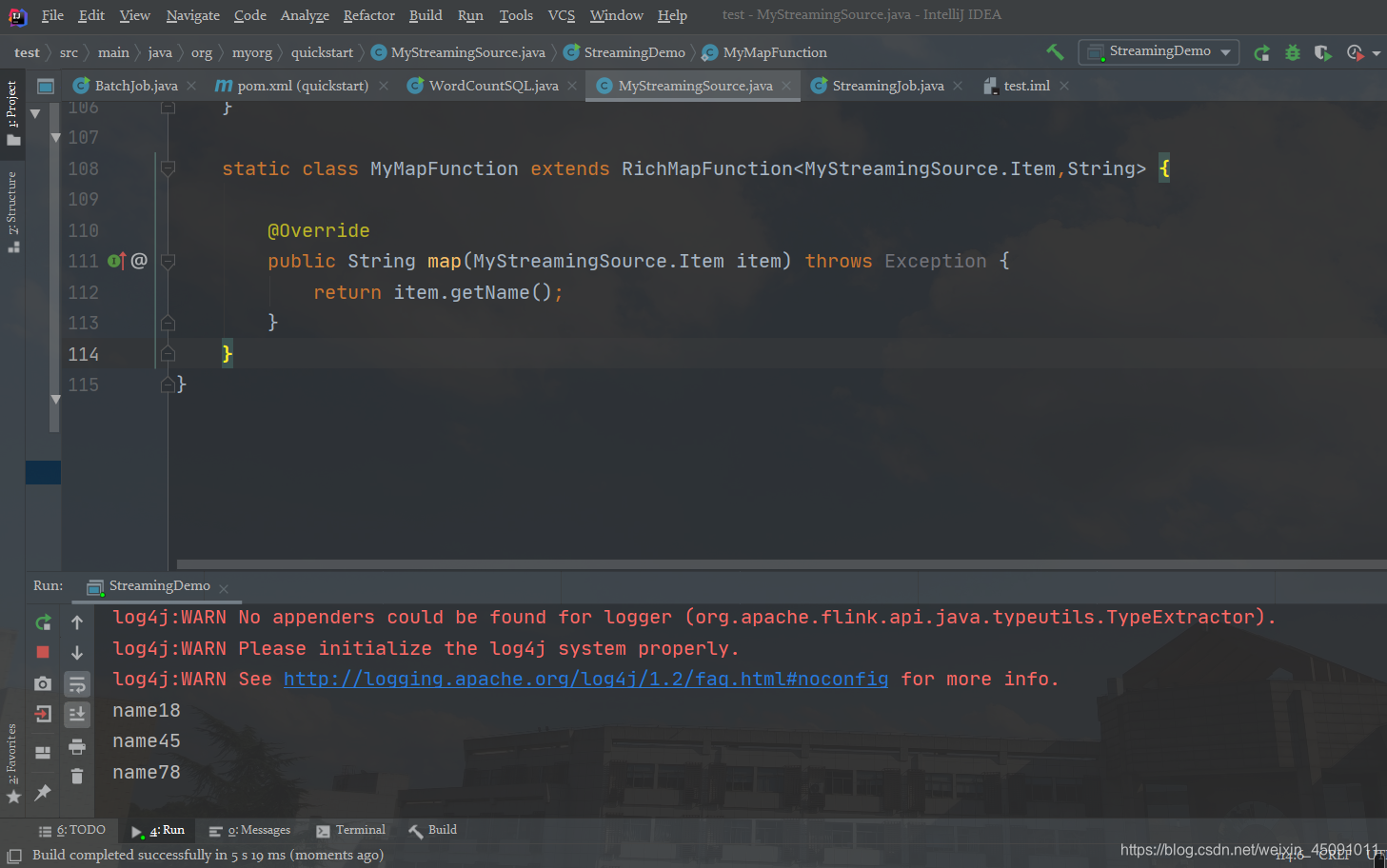Image resolution: width=1387 pixels, height=868 pixels.
Task: Stop the running StreamingDemo process
Action: click(43, 652)
